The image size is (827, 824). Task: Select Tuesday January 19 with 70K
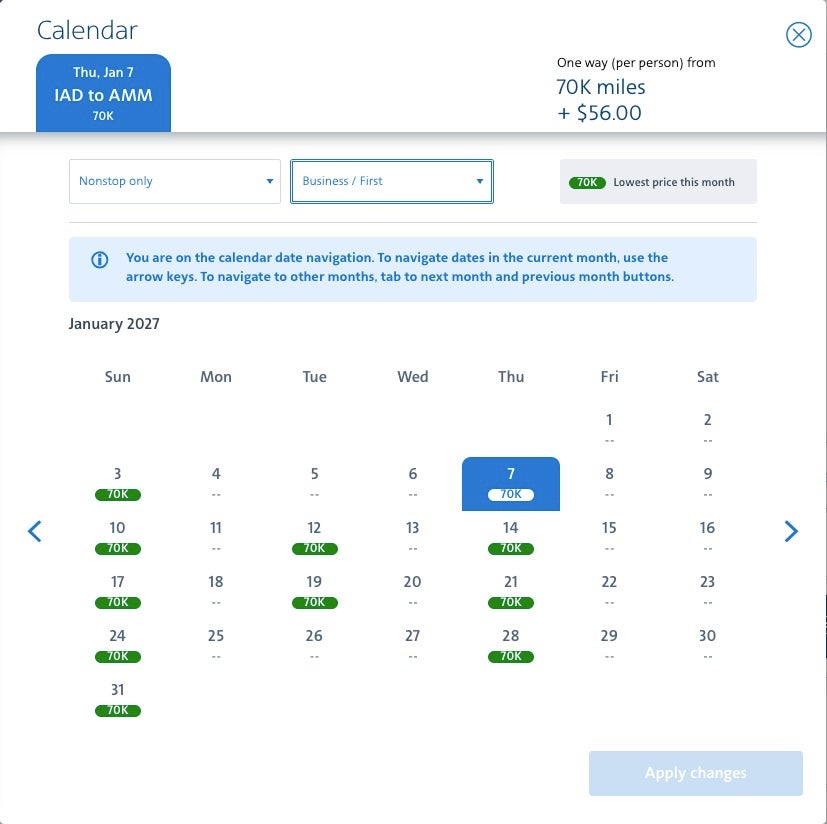[314, 591]
